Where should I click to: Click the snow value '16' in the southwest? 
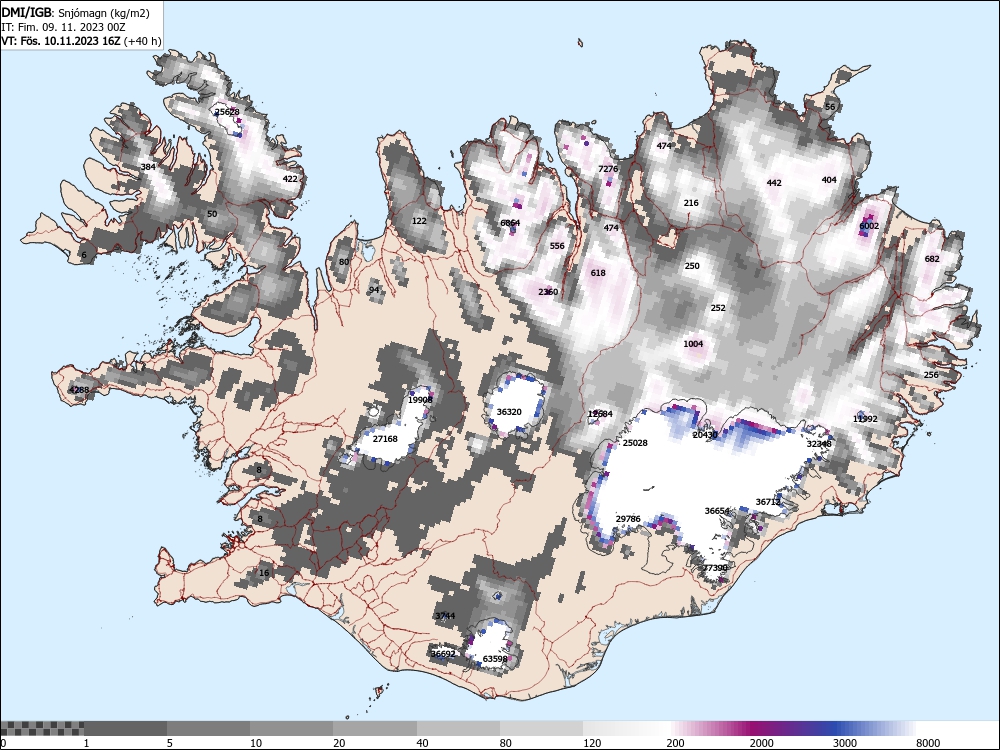tap(264, 573)
